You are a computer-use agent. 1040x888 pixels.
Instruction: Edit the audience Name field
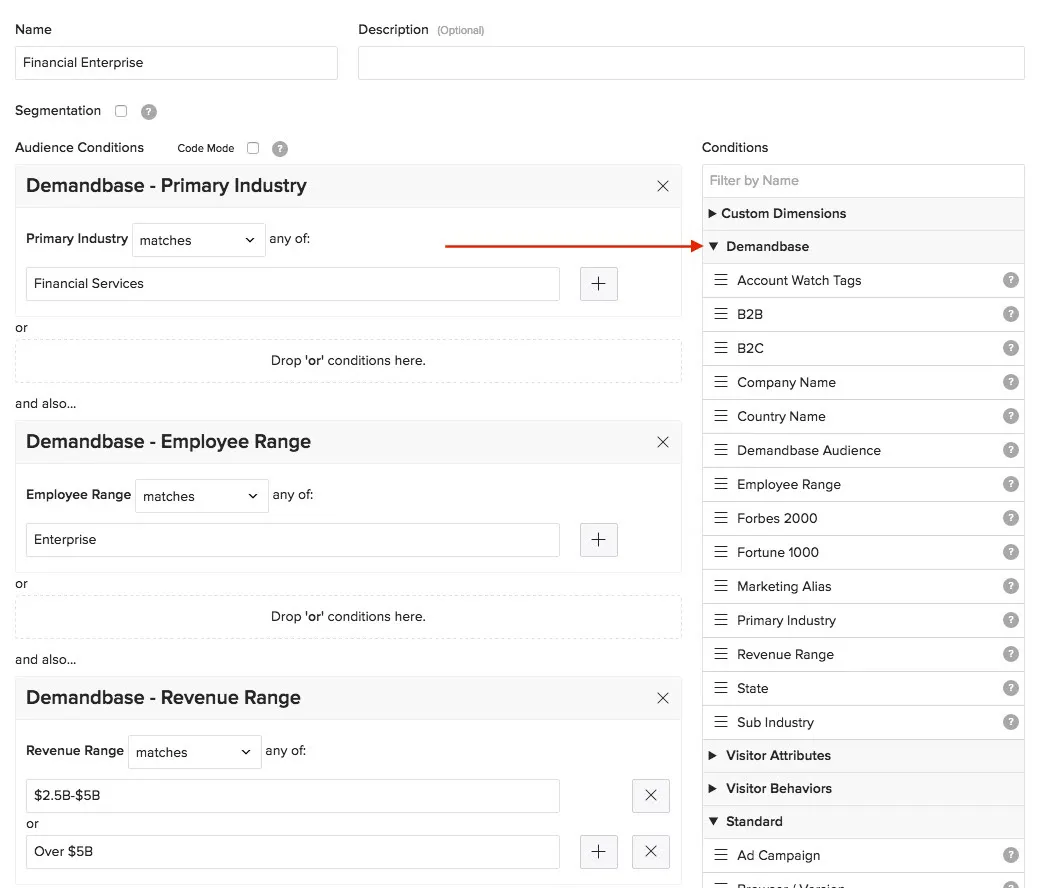pyautogui.click(x=176, y=63)
